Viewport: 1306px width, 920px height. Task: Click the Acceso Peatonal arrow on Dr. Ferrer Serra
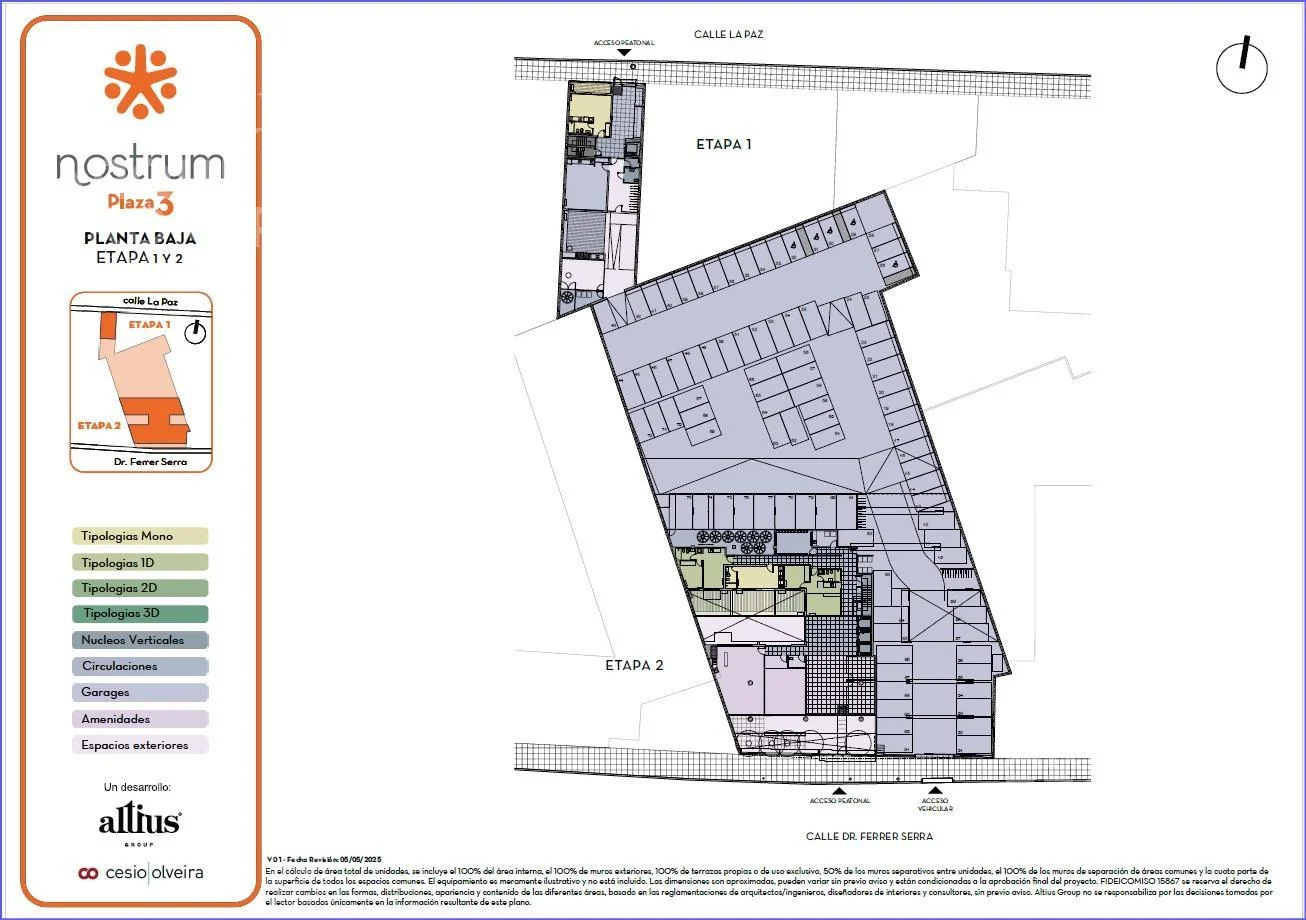[x=840, y=789]
